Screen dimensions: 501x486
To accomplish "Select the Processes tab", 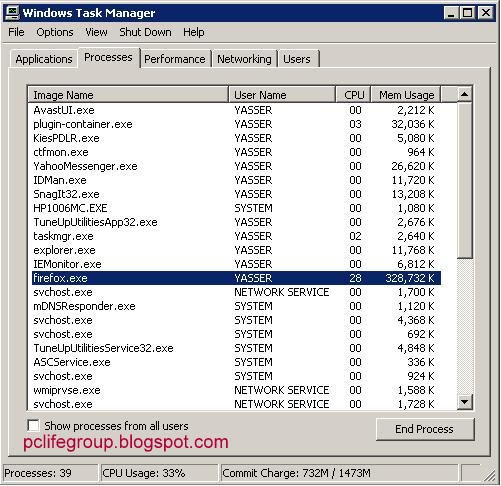I will coord(108,57).
